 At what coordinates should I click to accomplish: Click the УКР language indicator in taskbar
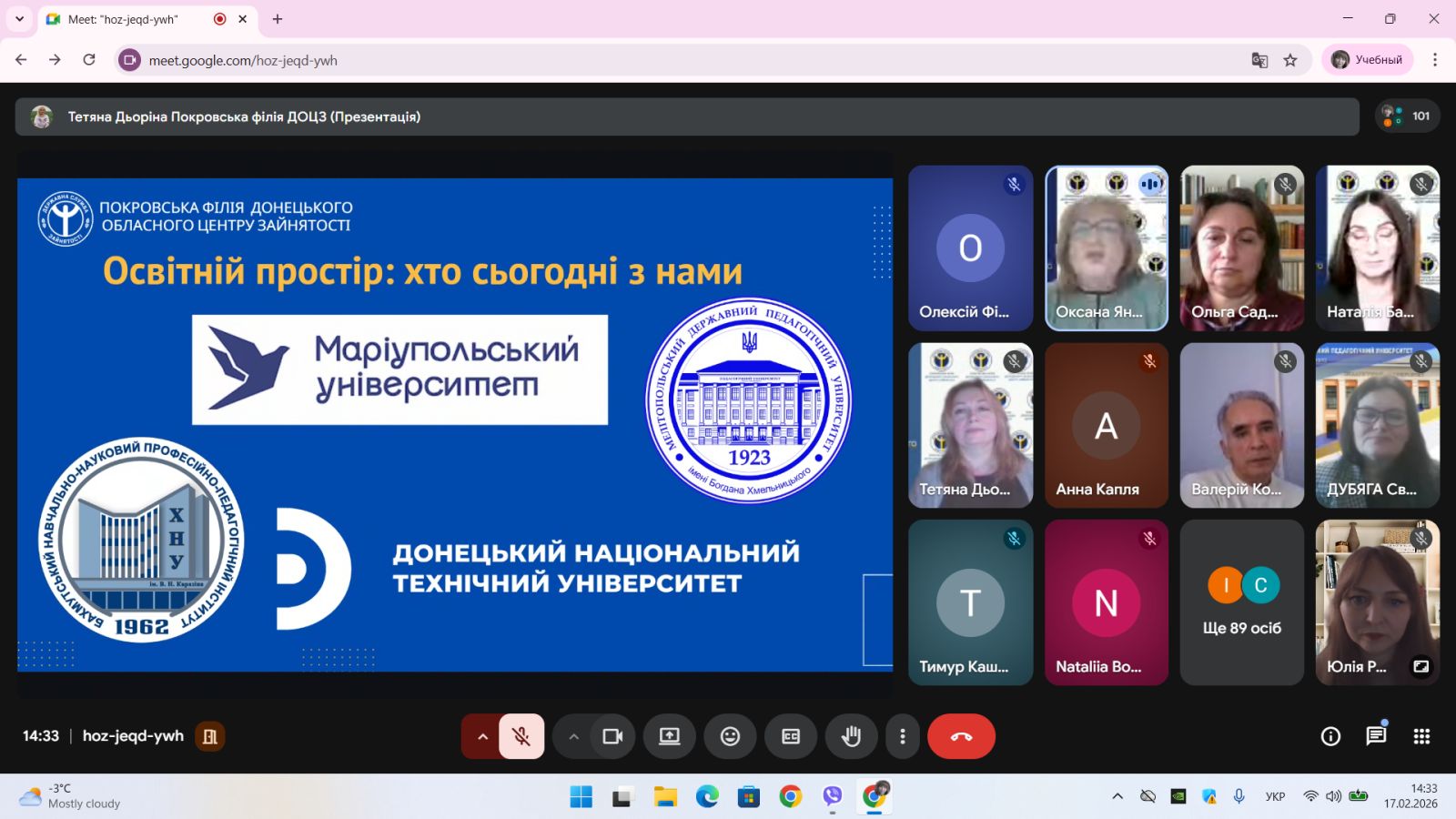point(1275,796)
